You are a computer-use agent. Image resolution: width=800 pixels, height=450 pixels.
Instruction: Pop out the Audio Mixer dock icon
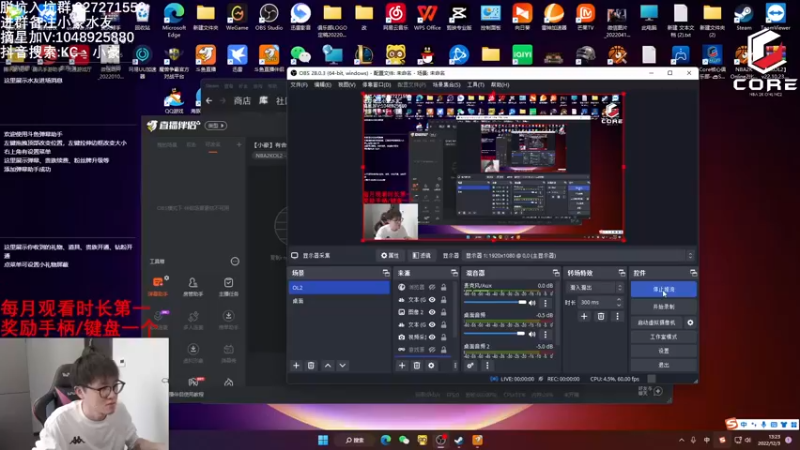tap(556, 273)
